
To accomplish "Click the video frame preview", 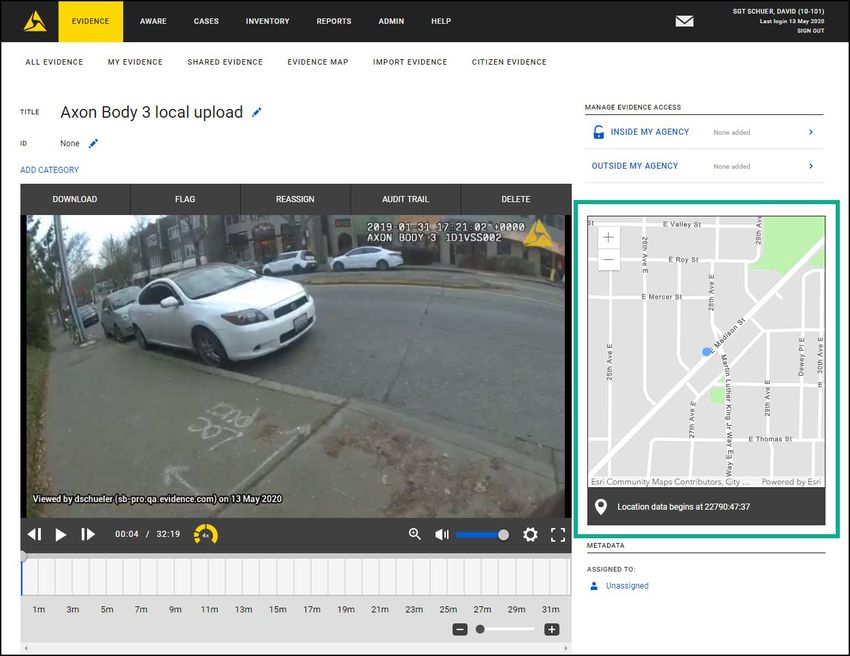I will click(296, 366).
